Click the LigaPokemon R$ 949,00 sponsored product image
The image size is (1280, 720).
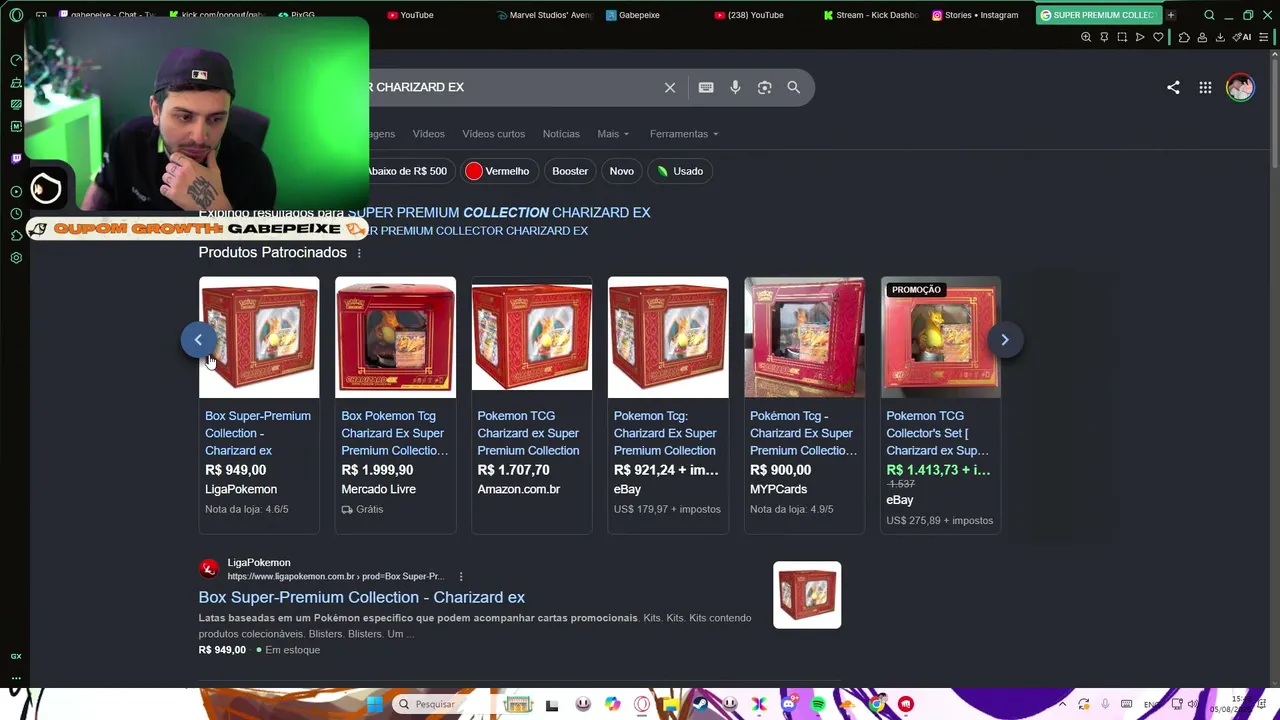click(x=259, y=337)
